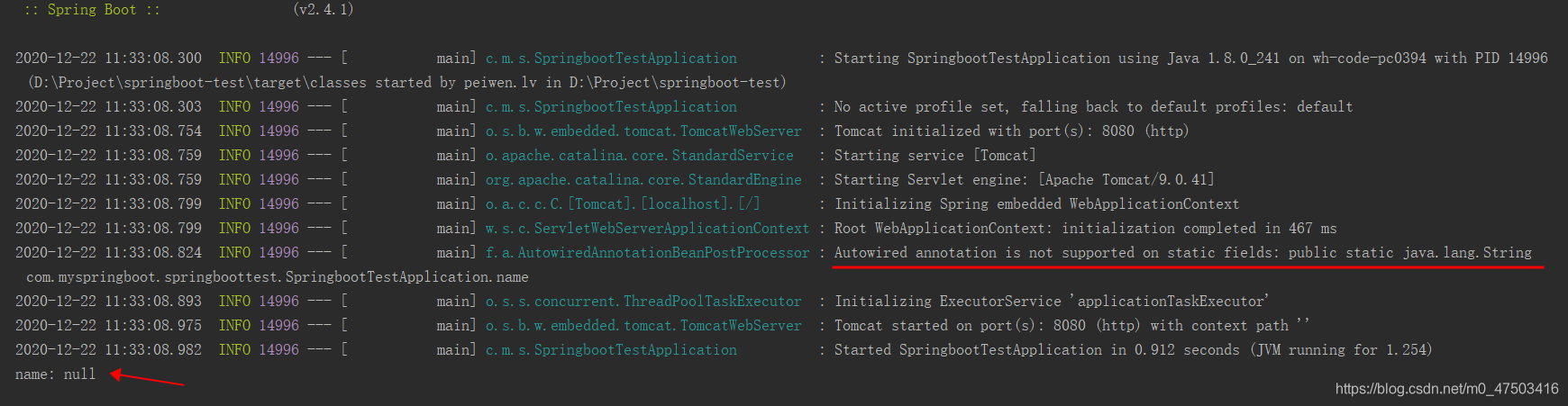
Task: Select the (v2.4.1) version text
Action: [x=324, y=9]
